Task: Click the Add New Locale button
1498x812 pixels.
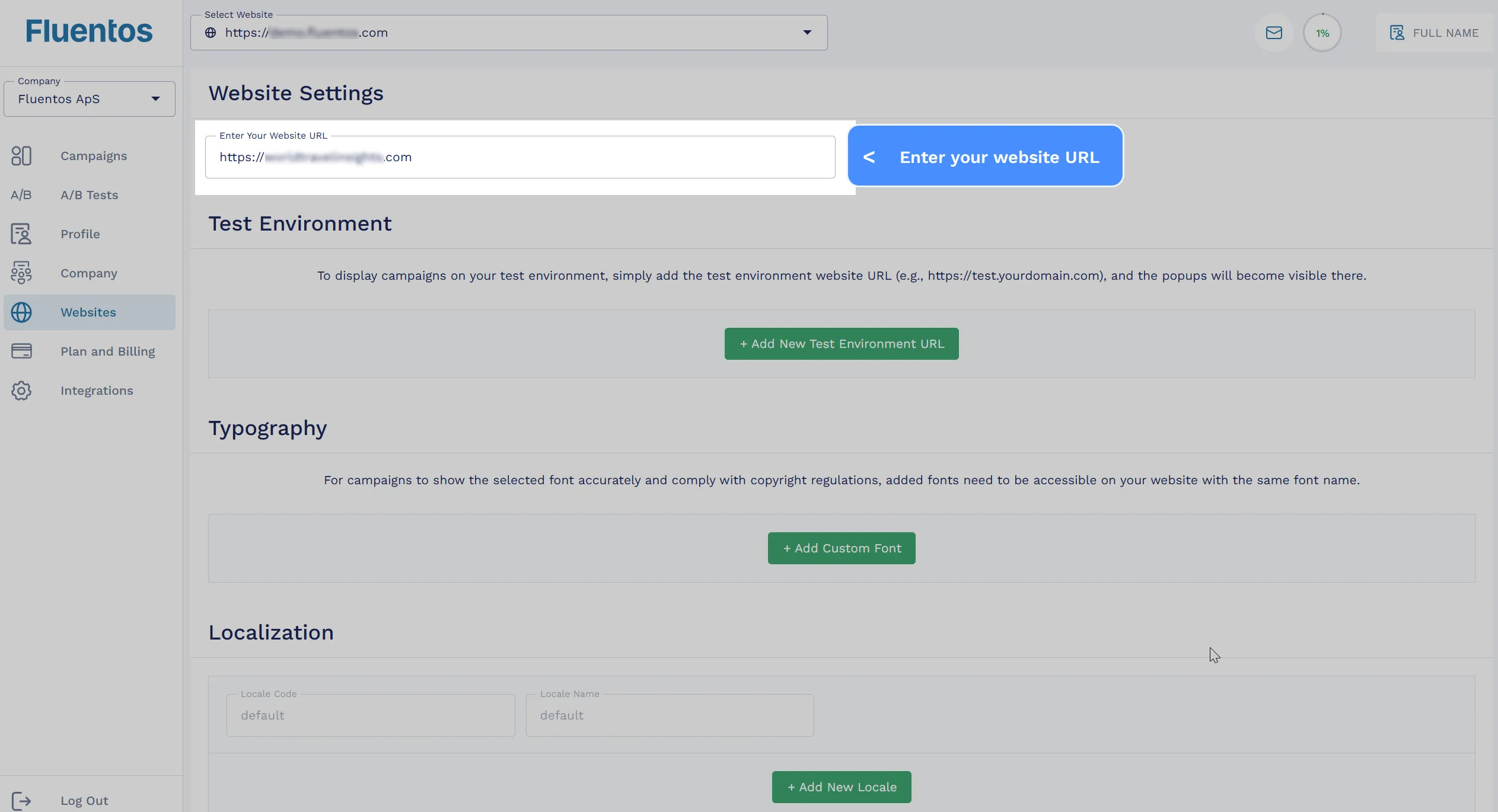Action: pyautogui.click(x=842, y=787)
